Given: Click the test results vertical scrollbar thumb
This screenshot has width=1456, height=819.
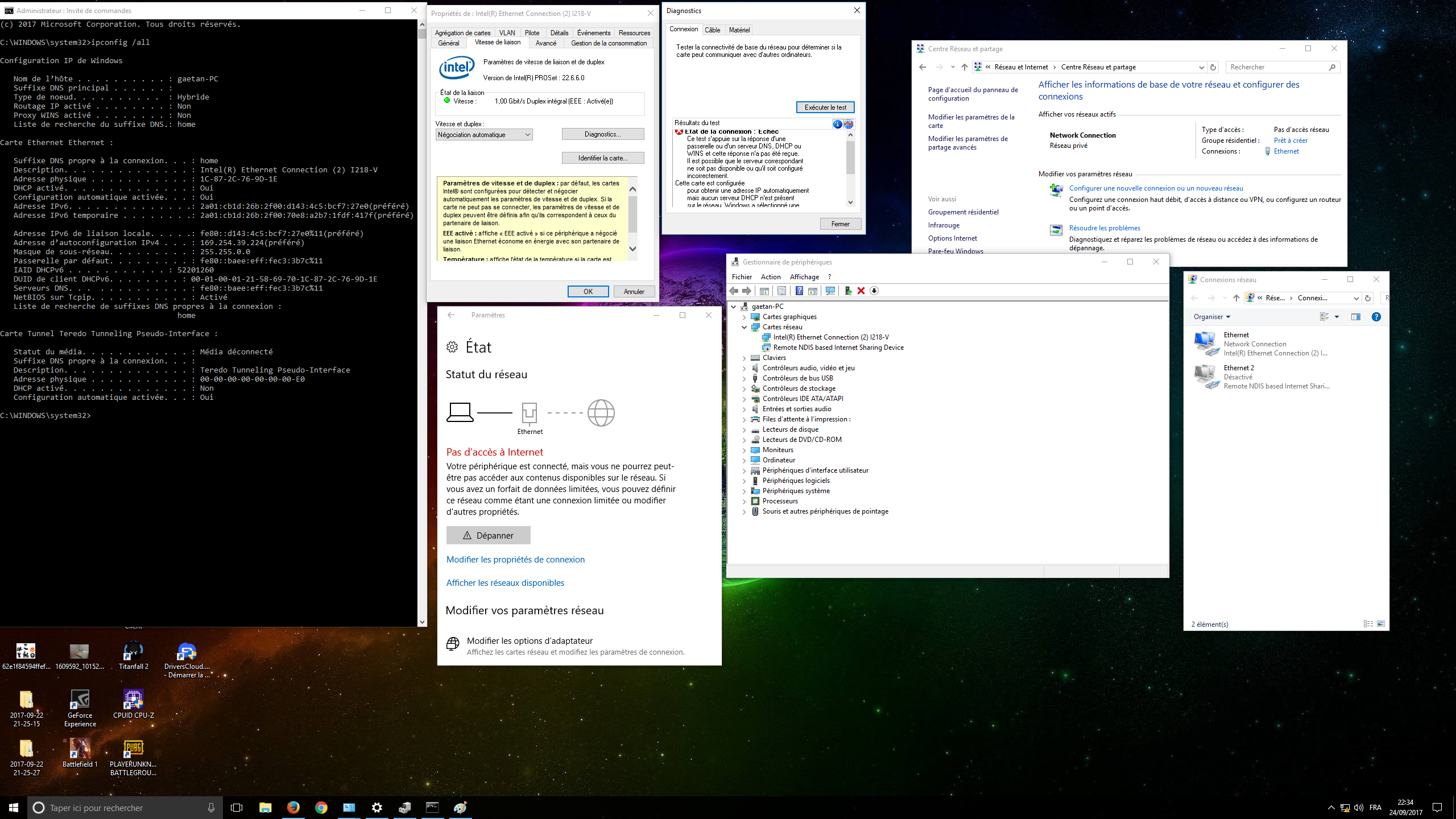Looking at the screenshot, I should (x=850, y=158).
